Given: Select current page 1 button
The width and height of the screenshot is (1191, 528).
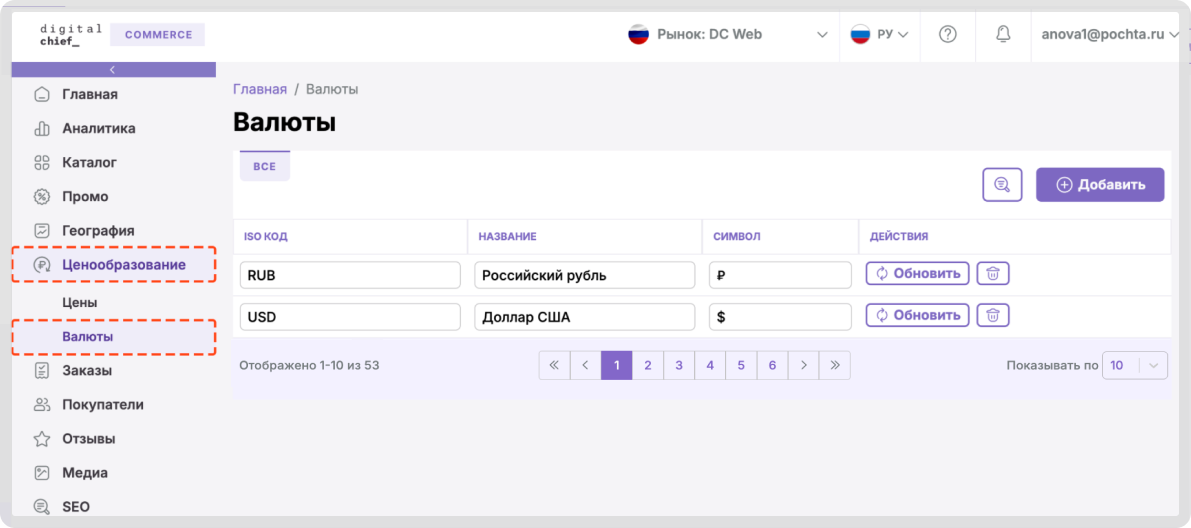Looking at the screenshot, I should [617, 365].
